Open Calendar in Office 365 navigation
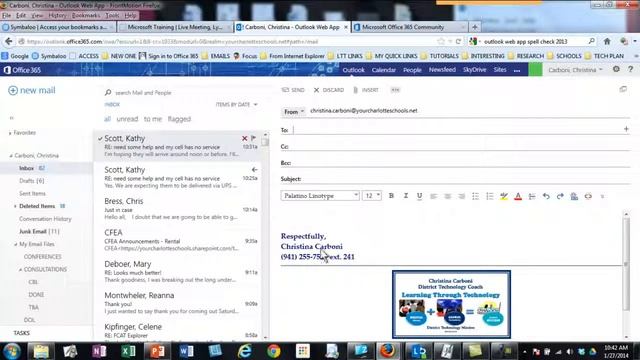Viewport: 640px width, 360px height. pyautogui.click(x=384, y=70)
